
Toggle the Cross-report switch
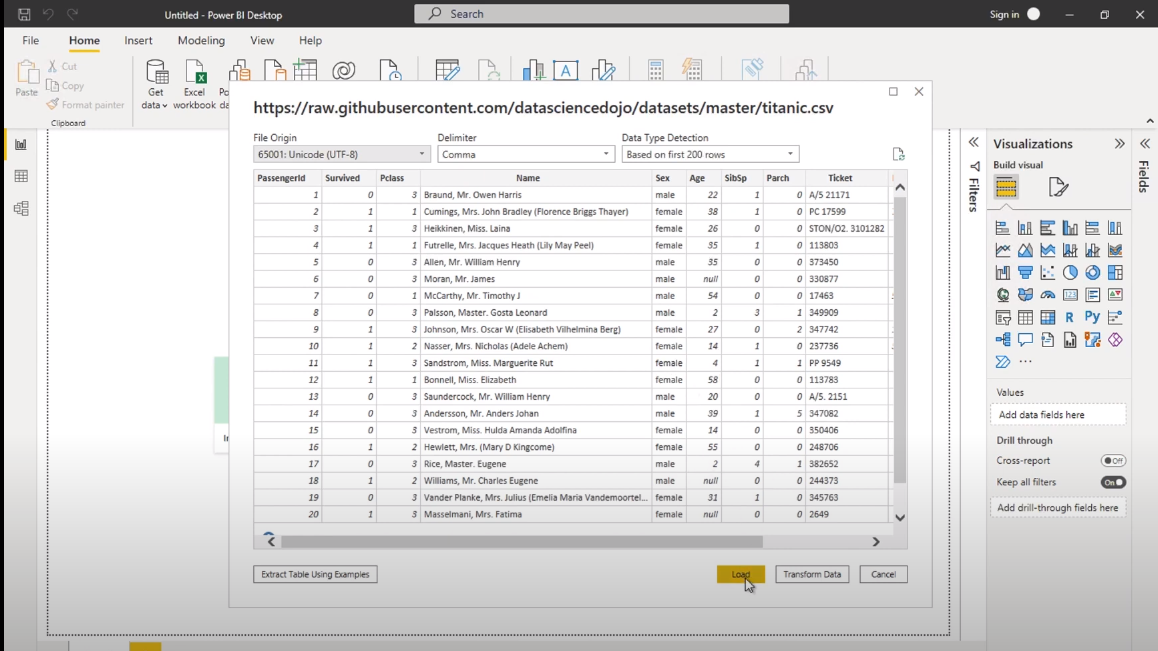pyautogui.click(x=1113, y=460)
